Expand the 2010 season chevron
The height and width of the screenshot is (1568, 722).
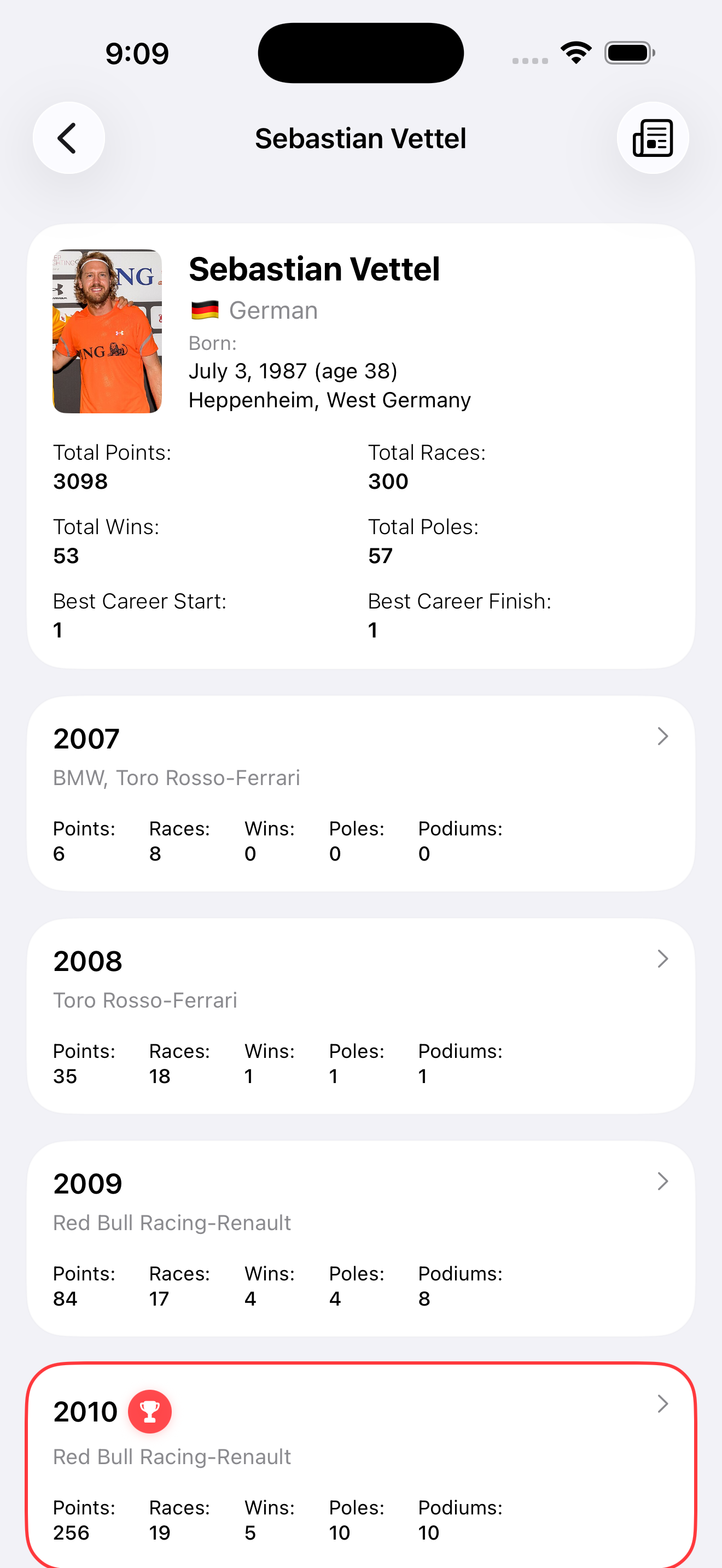(663, 1403)
